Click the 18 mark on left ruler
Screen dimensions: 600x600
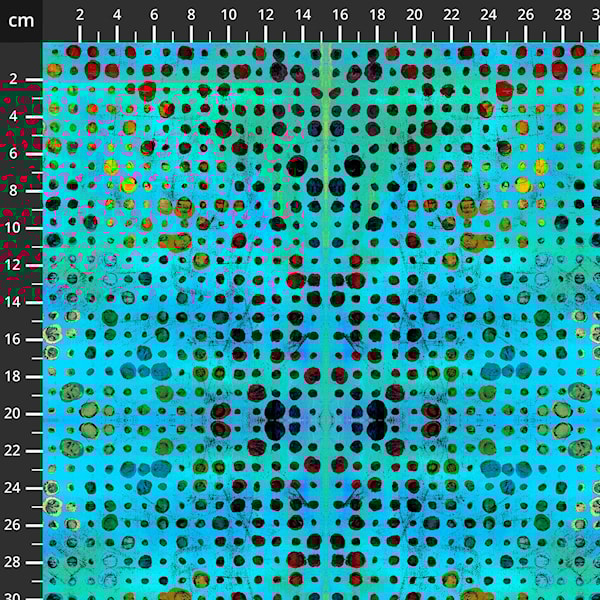(x=13, y=376)
